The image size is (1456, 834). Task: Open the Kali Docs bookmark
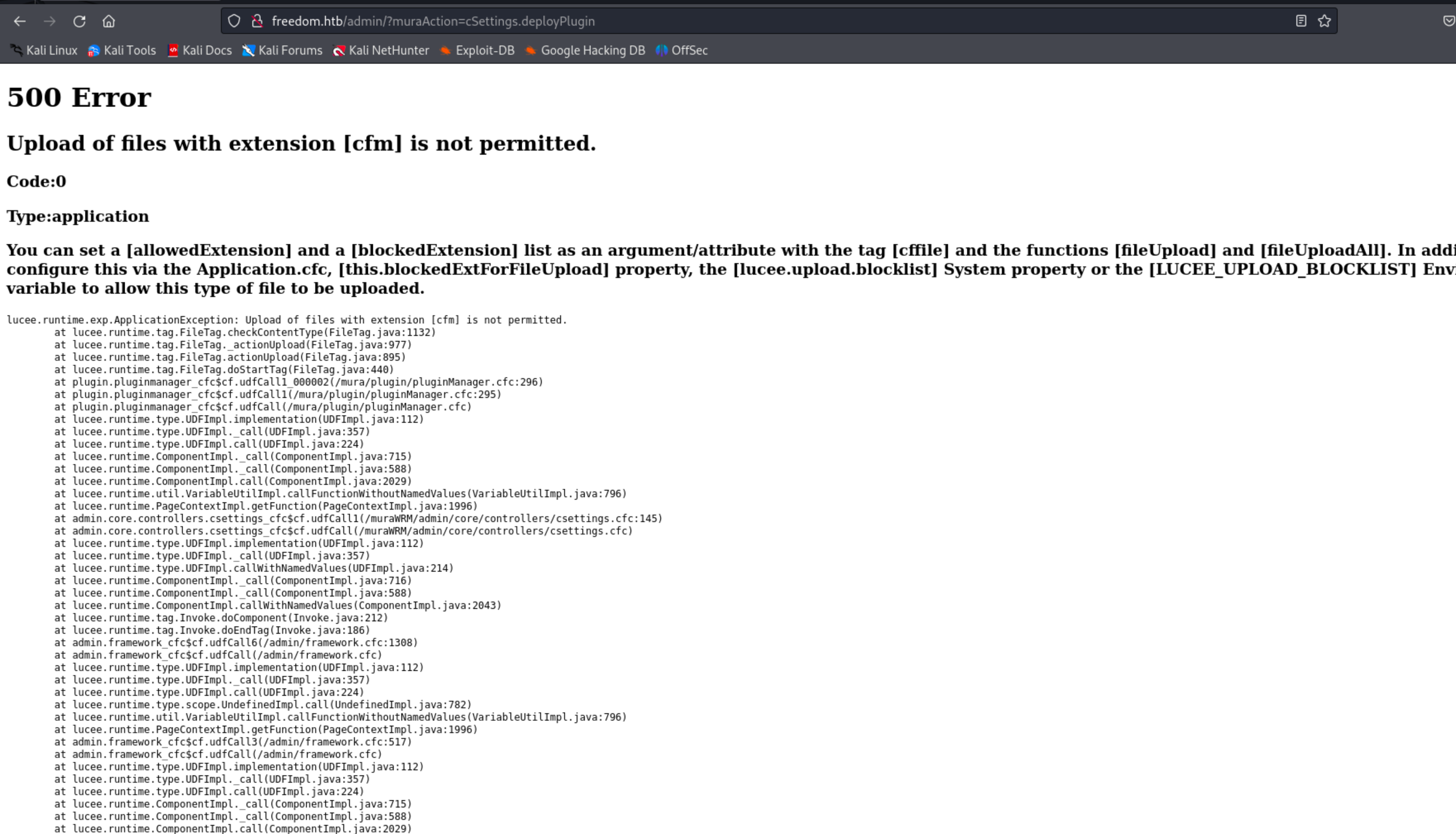[199, 50]
